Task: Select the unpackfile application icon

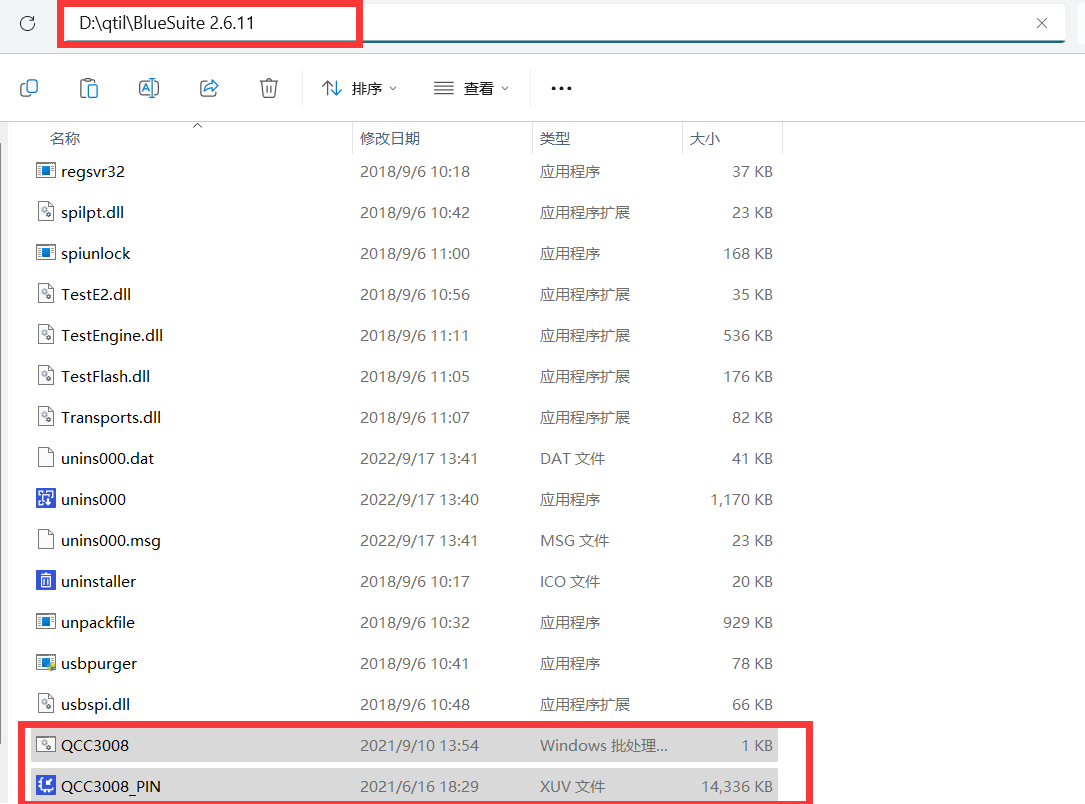Action: (46, 621)
